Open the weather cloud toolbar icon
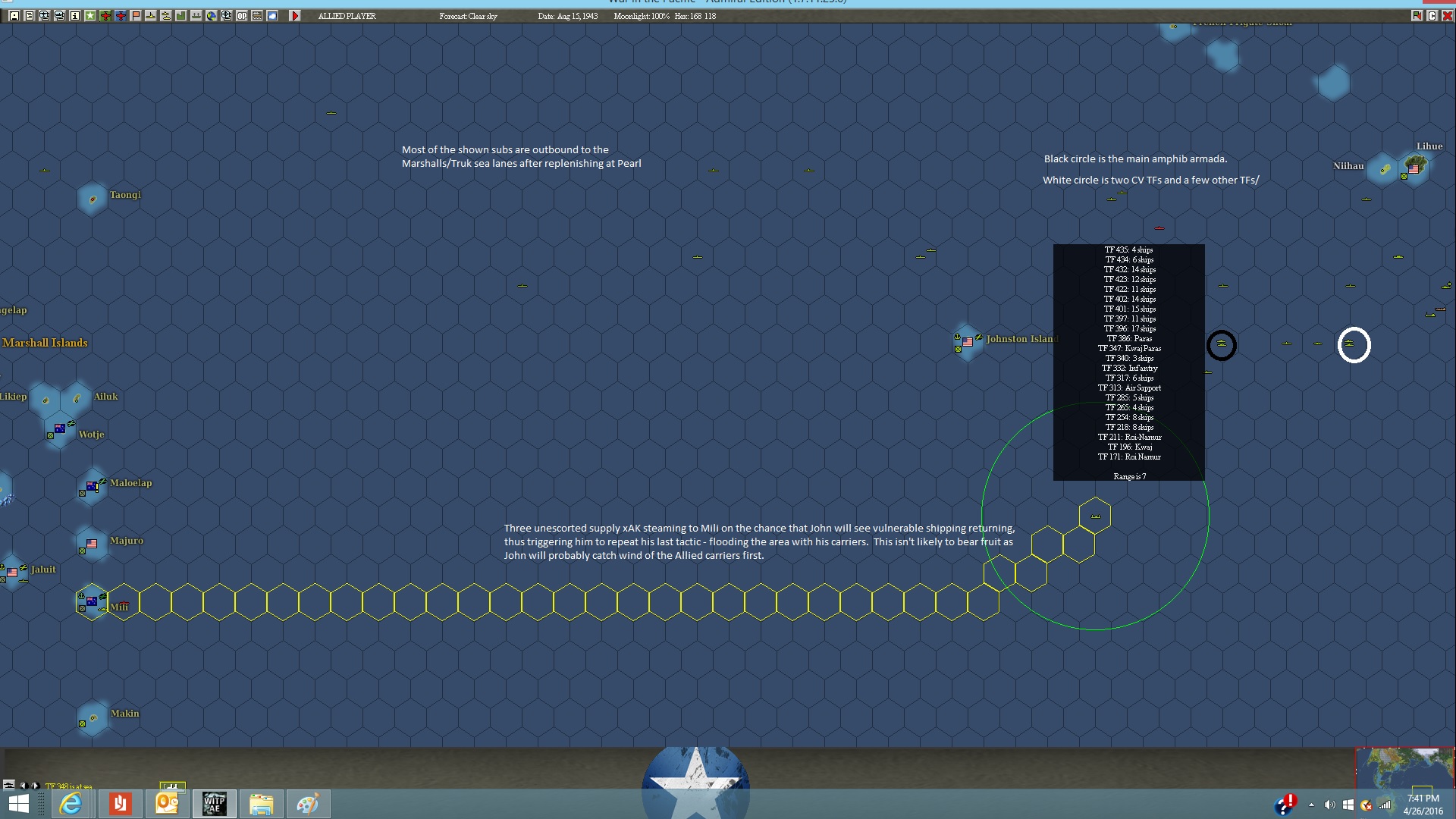 tap(272, 15)
